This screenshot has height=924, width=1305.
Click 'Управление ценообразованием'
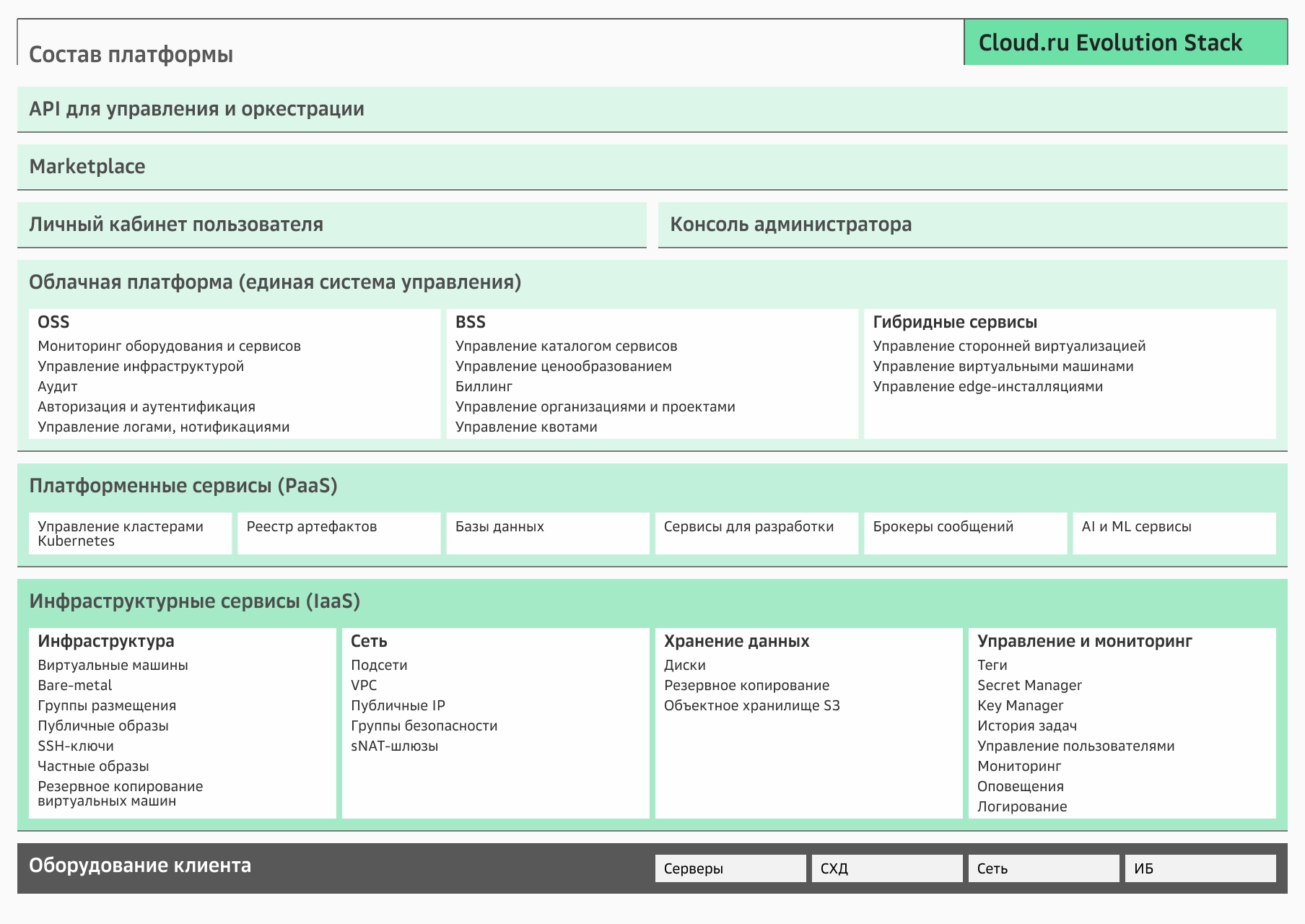pyautogui.click(x=564, y=367)
